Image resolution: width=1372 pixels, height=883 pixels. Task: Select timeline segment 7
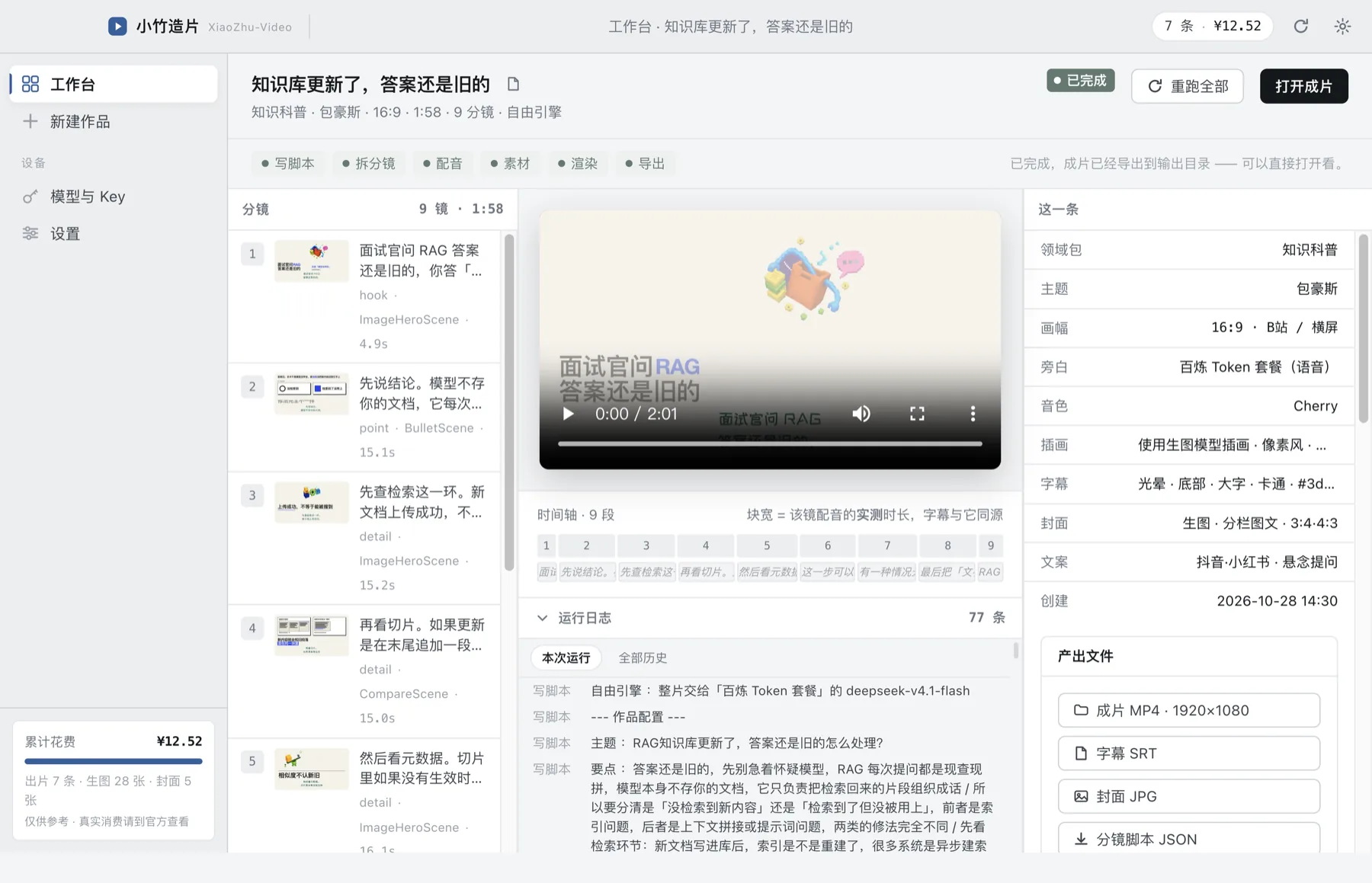coord(887,545)
